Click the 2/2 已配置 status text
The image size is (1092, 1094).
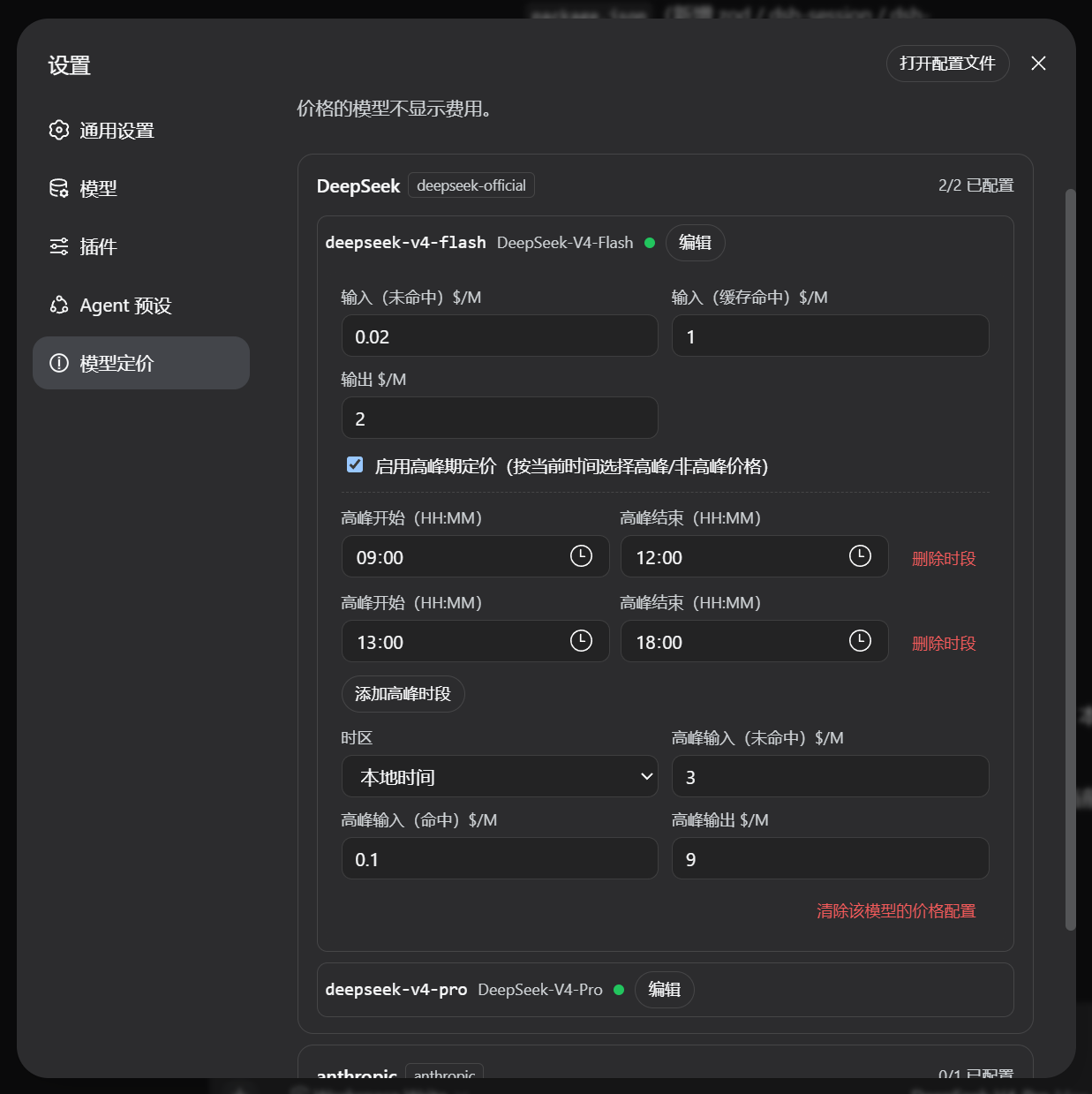975,185
